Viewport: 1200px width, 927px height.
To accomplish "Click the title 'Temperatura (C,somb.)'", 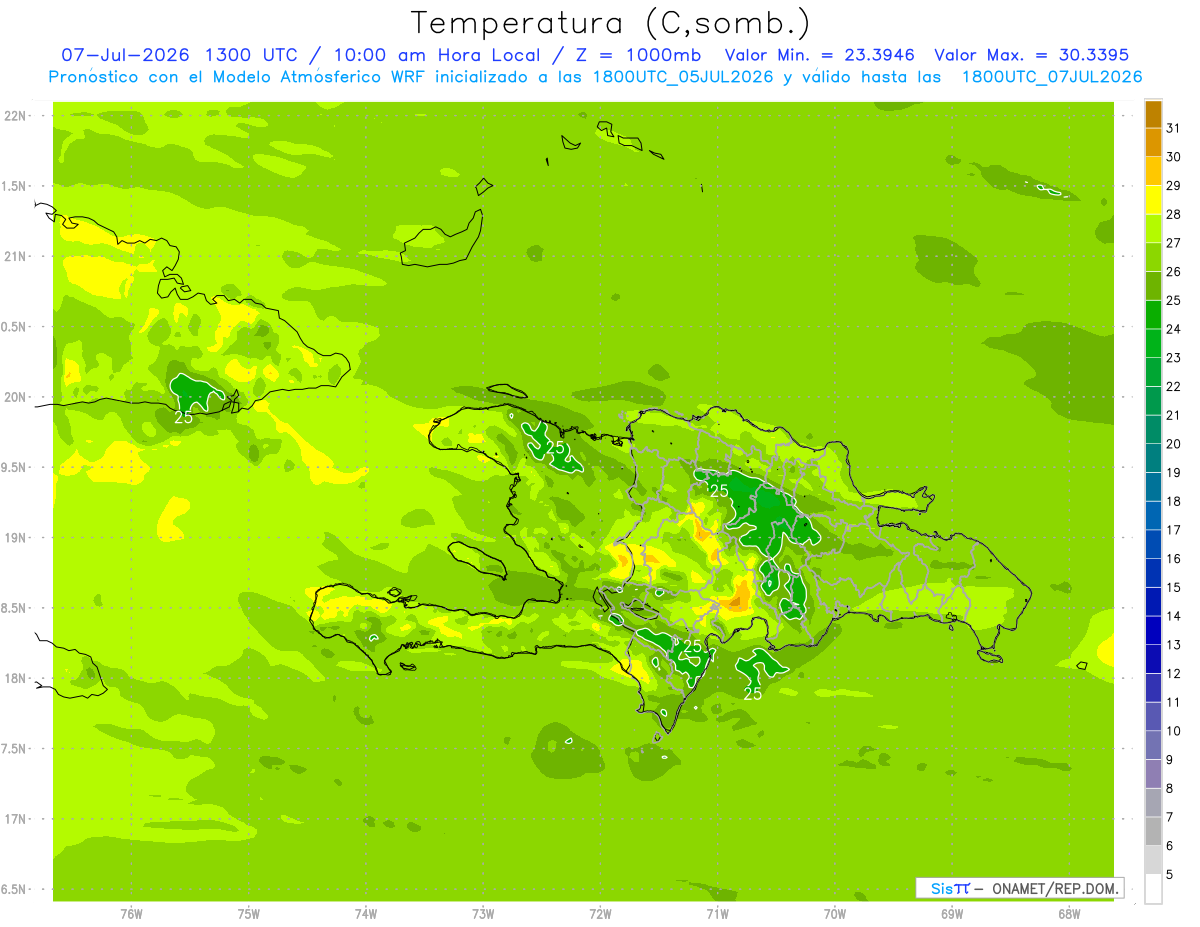I will tap(610, 23).
